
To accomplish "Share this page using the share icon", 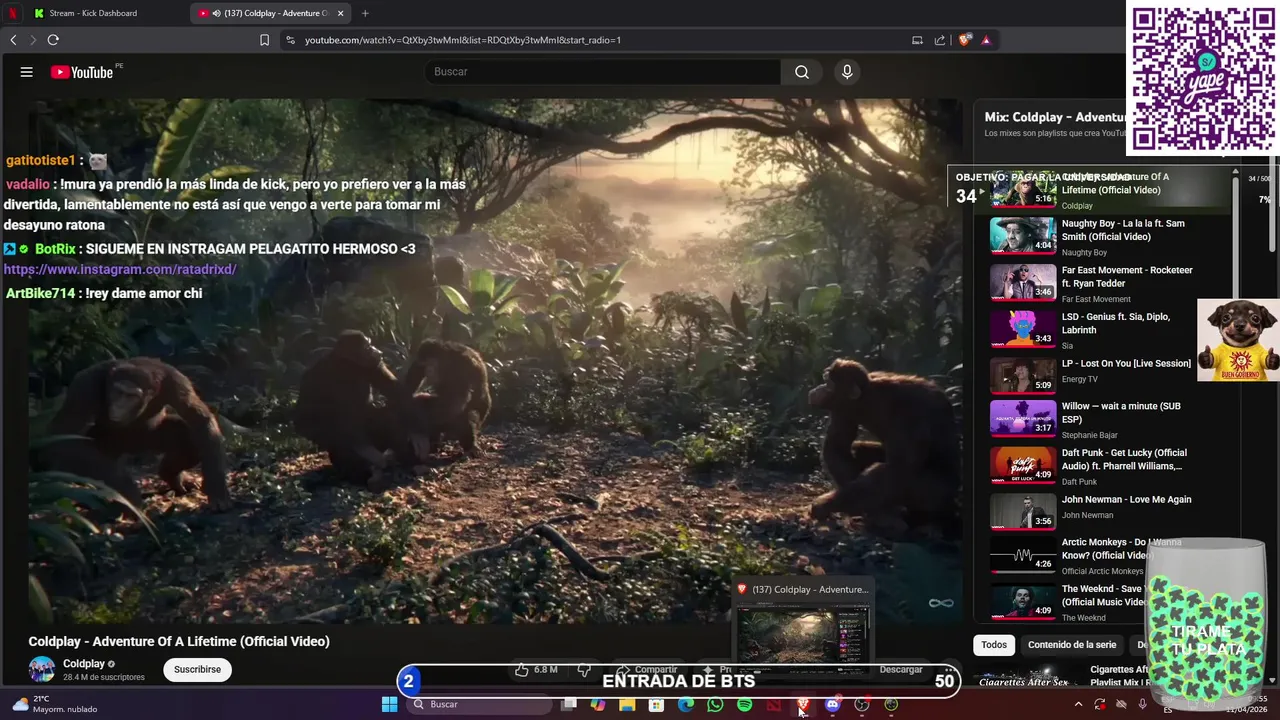I will (x=940, y=40).
